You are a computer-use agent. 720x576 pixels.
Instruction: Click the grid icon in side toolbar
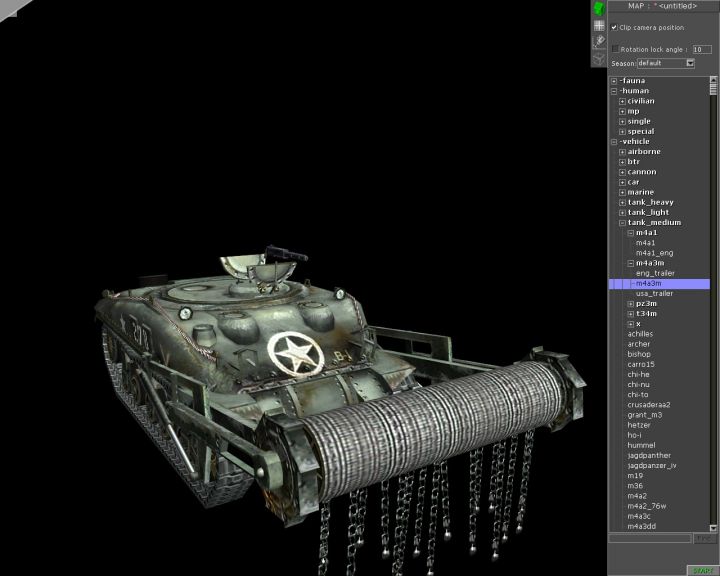(599, 25)
